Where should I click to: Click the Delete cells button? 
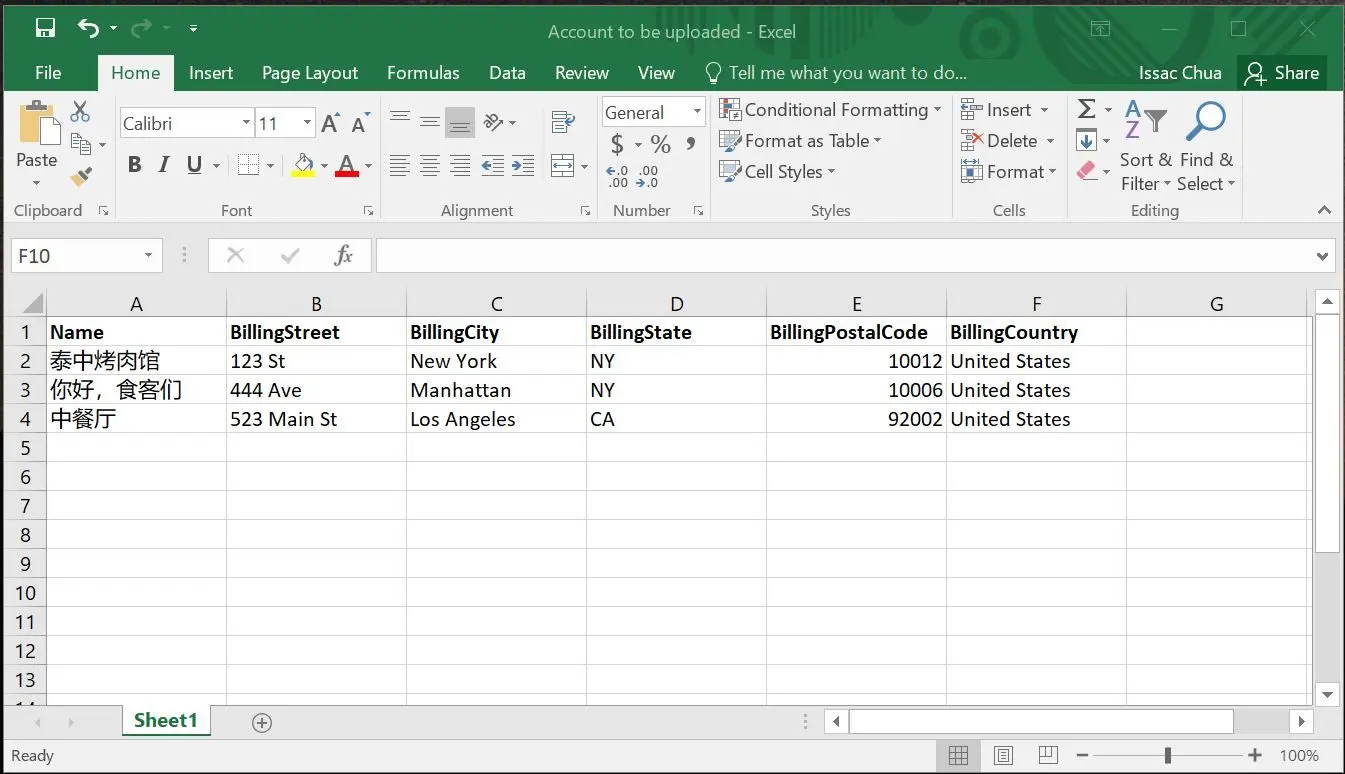click(x=1008, y=141)
